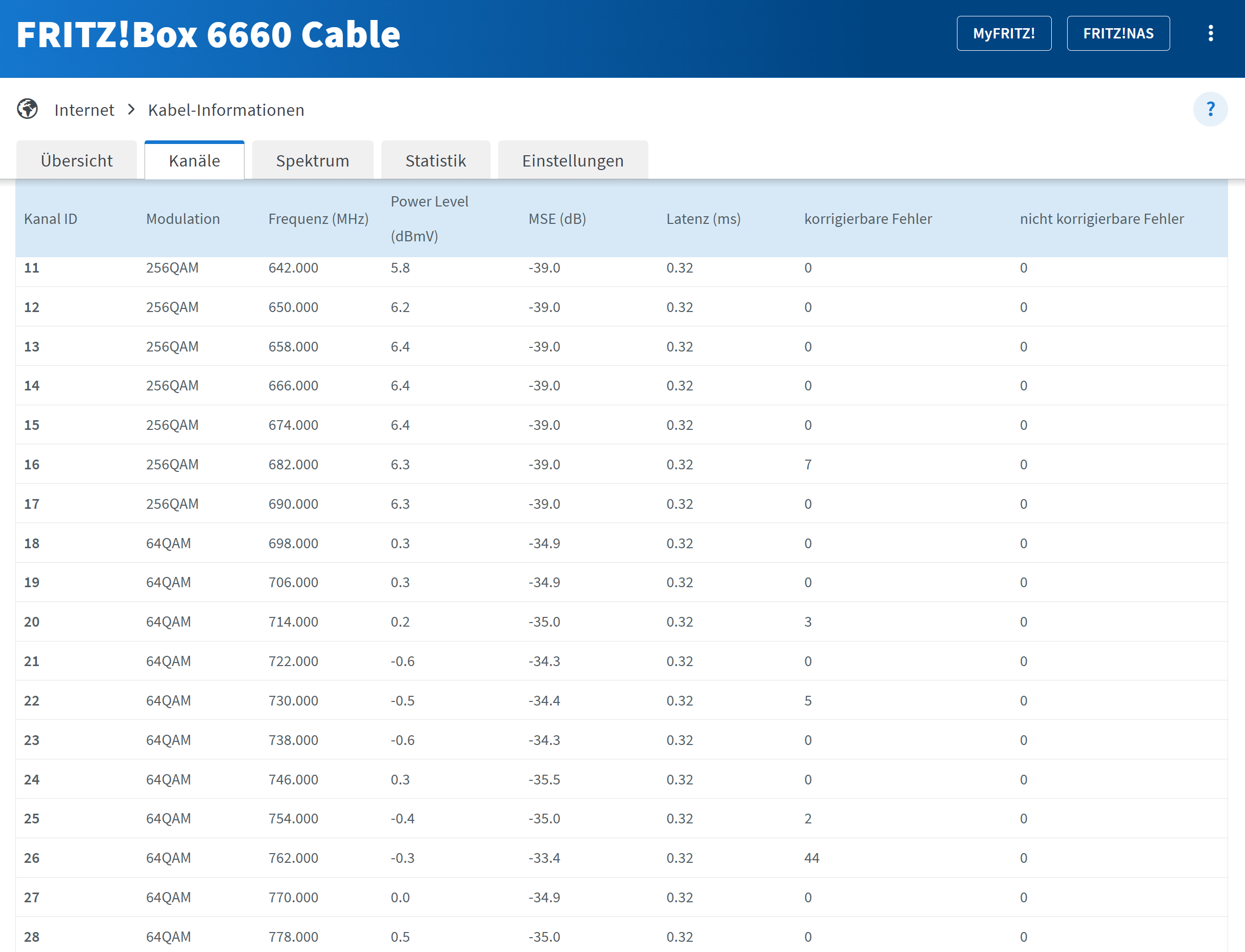Click power level 6.2 in row 12
The width and height of the screenshot is (1245, 952).
click(x=400, y=307)
